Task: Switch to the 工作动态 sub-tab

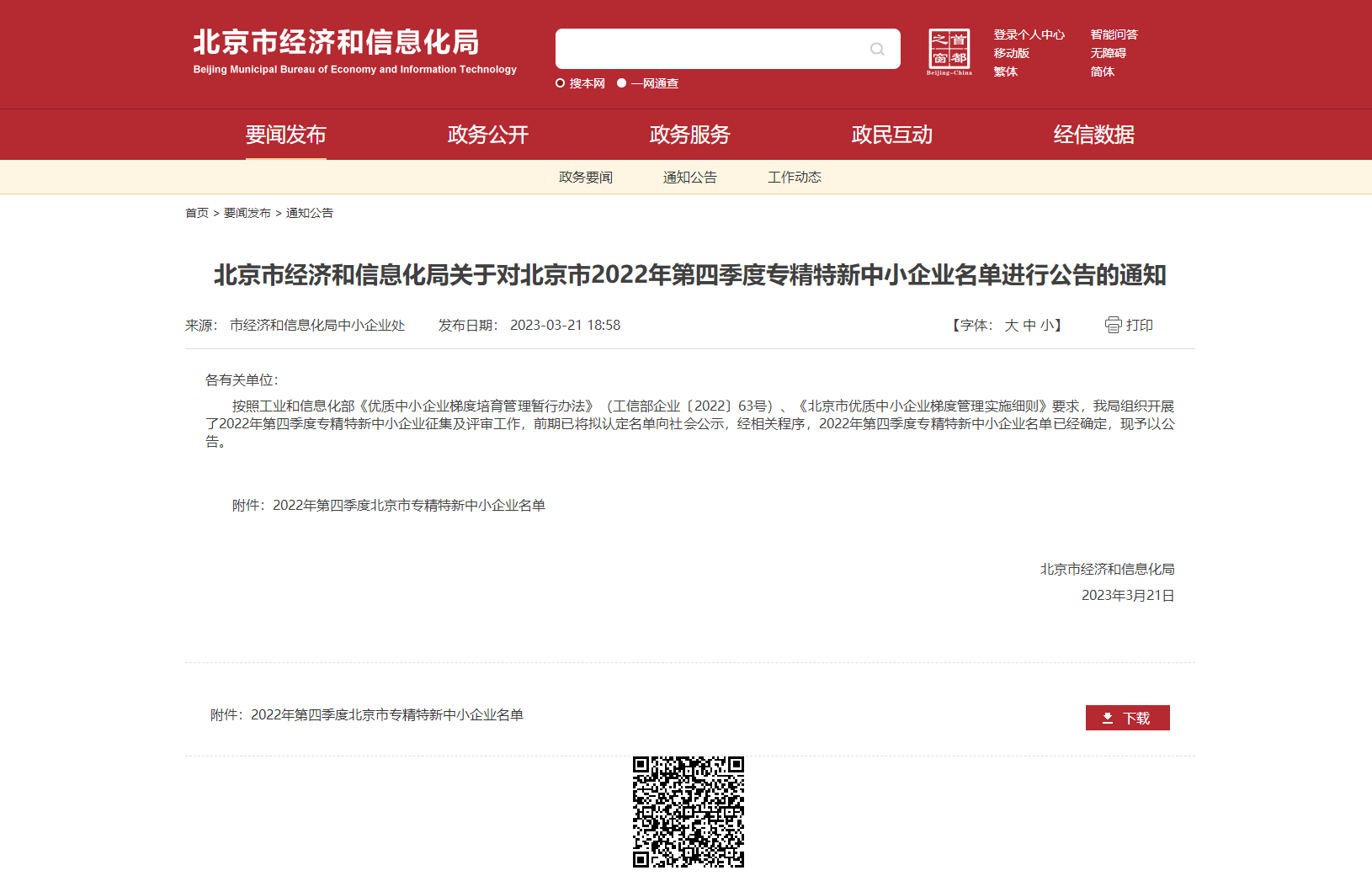Action: (794, 178)
